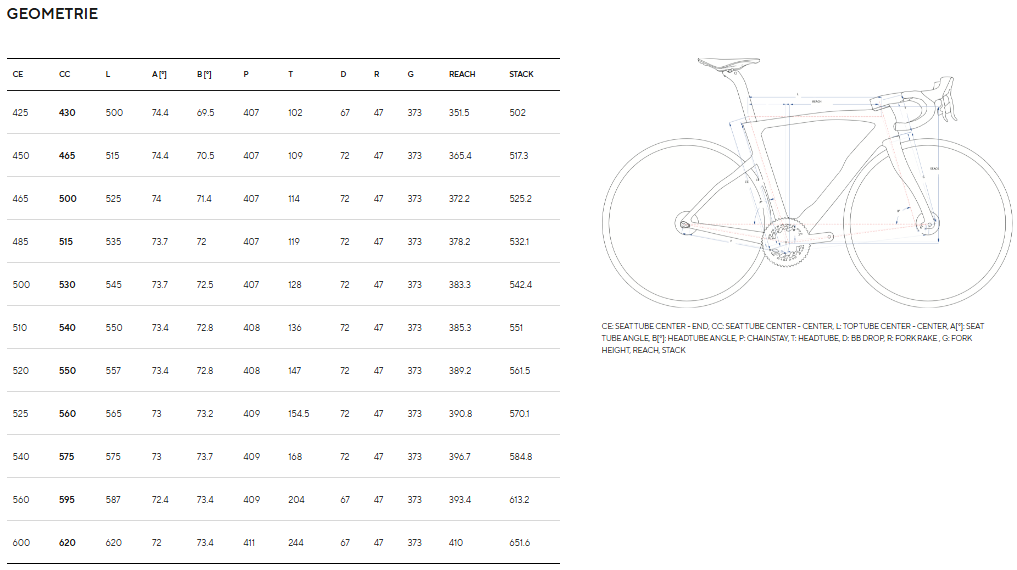Select the A[°] seat angle header

pyautogui.click(x=159, y=75)
